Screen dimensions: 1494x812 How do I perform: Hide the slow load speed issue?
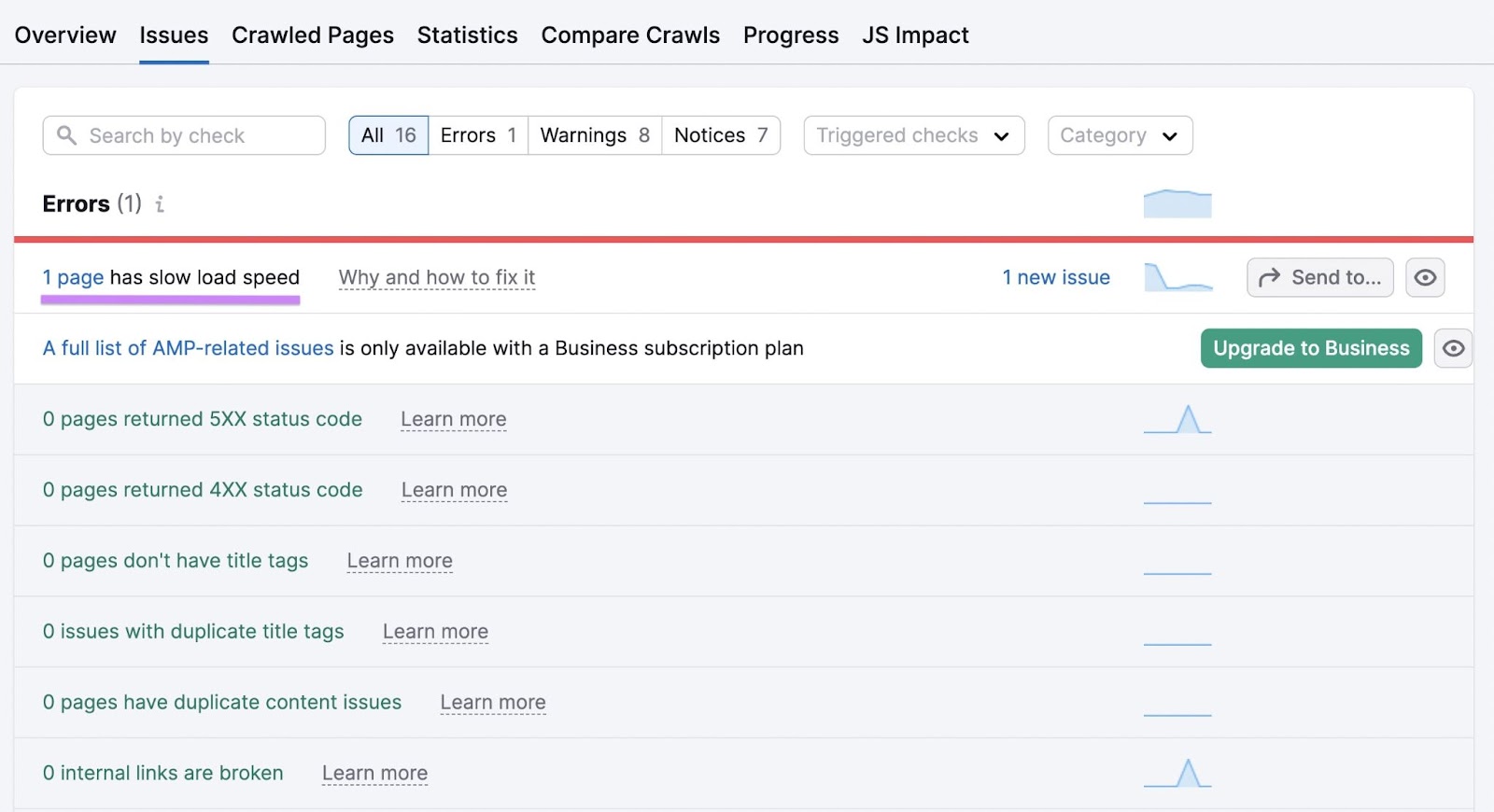point(1425,277)
